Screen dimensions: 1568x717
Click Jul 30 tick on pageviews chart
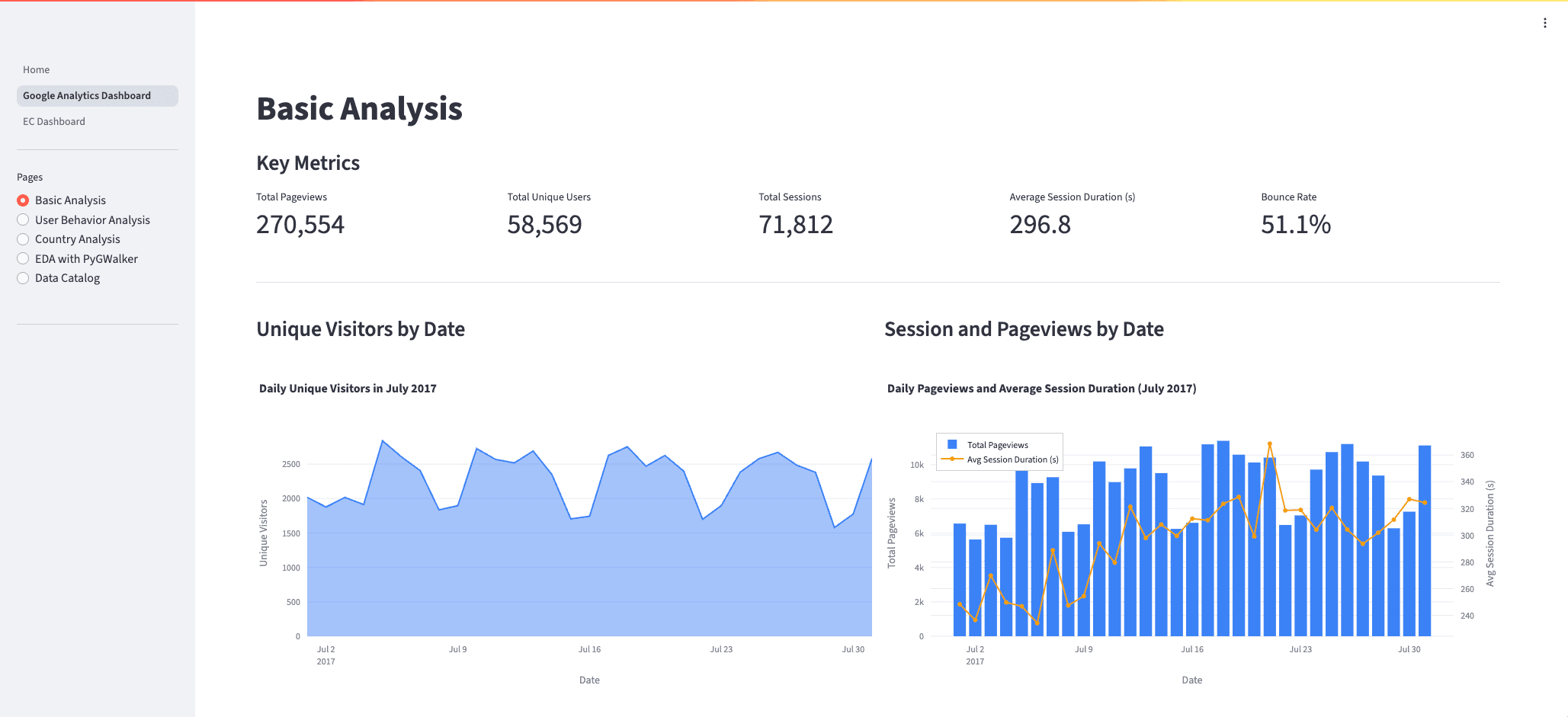pos(1409,649)
